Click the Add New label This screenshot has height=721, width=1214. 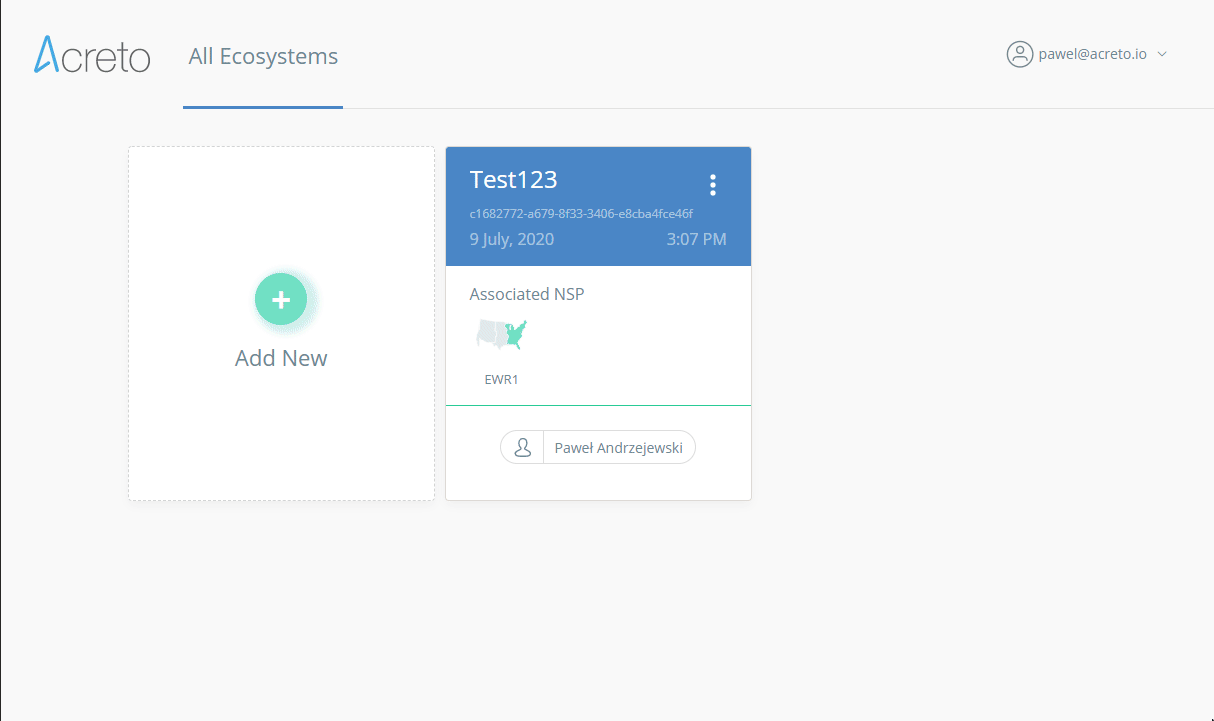(x=281, y=358)
